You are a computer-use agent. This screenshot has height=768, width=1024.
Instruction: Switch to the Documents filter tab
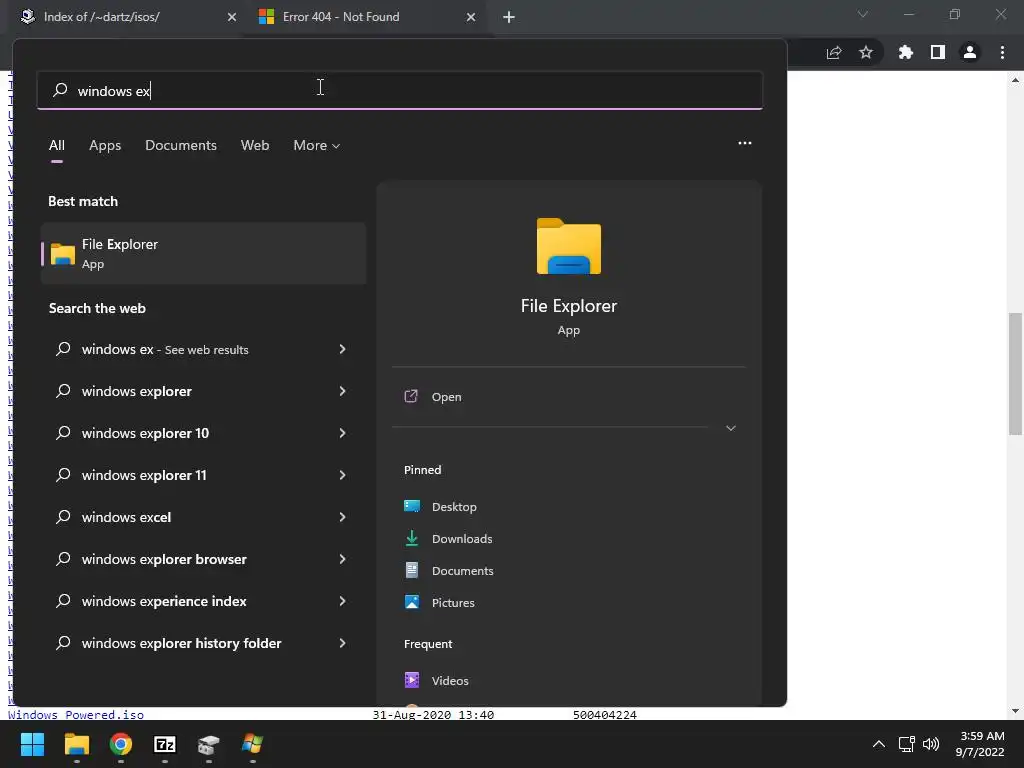pos(181,146)
